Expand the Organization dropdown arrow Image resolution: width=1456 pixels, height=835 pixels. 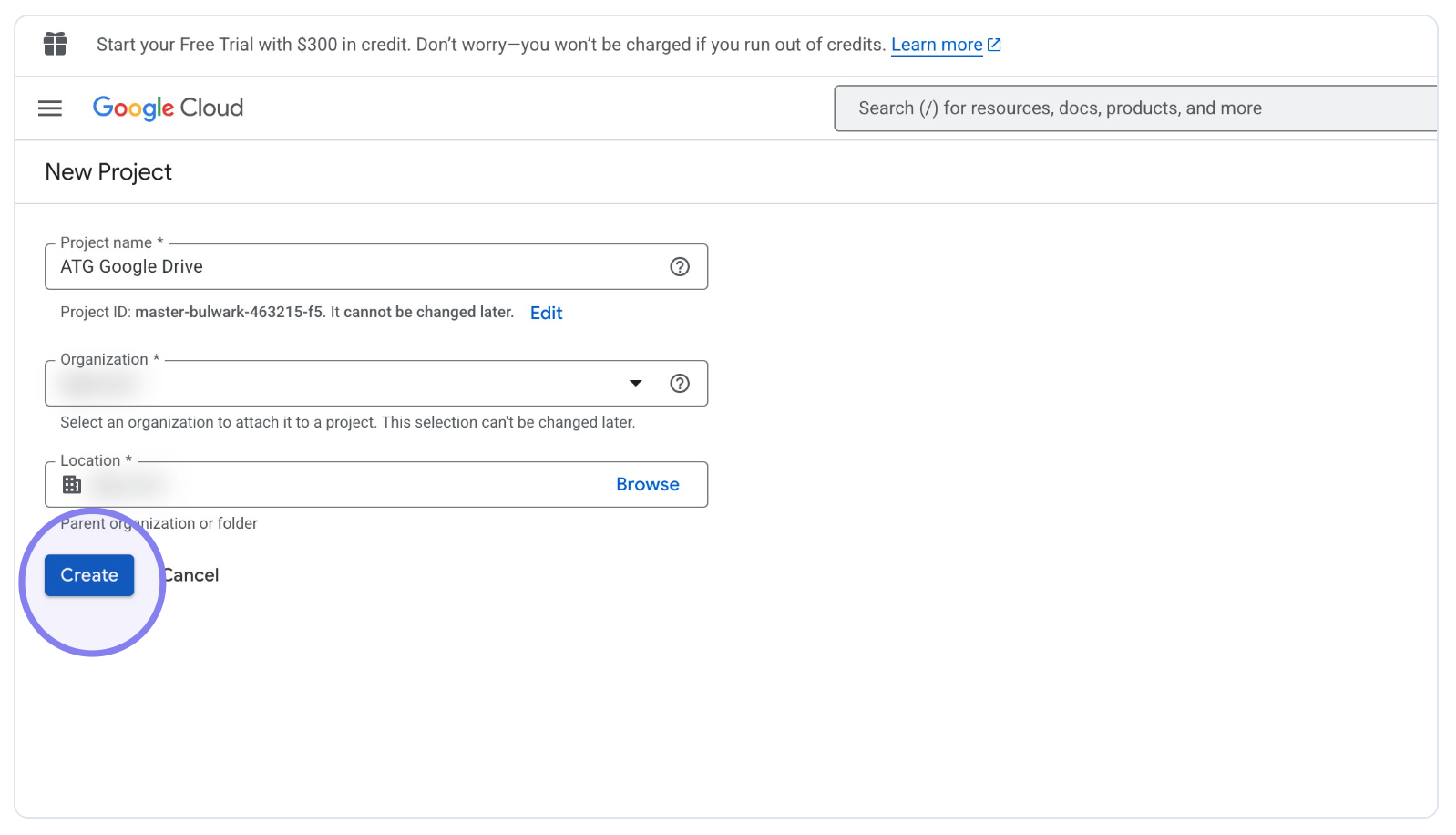pyautogui.click(x=636, y=383)
